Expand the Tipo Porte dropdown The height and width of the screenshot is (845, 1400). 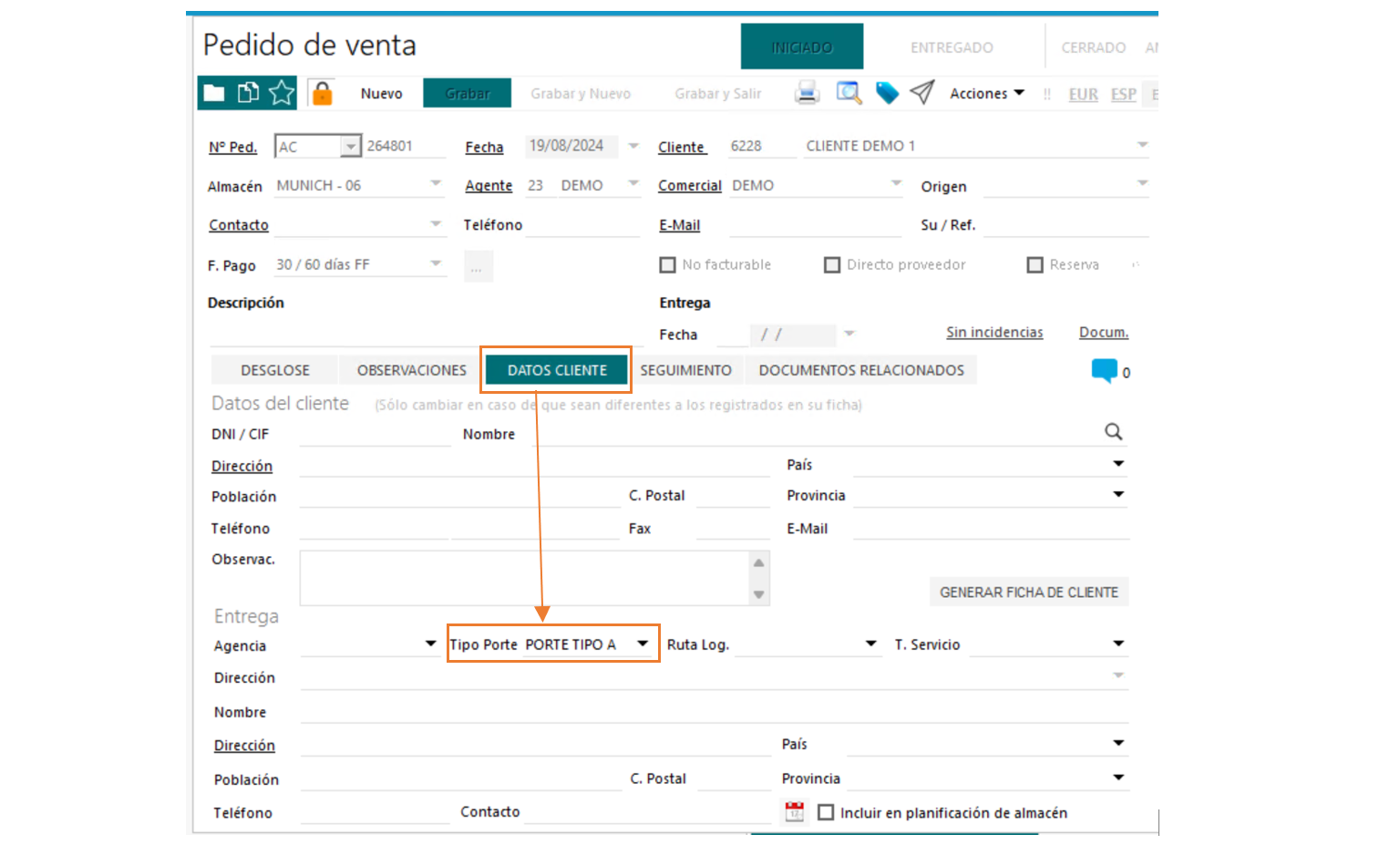(x=643, y=644)
